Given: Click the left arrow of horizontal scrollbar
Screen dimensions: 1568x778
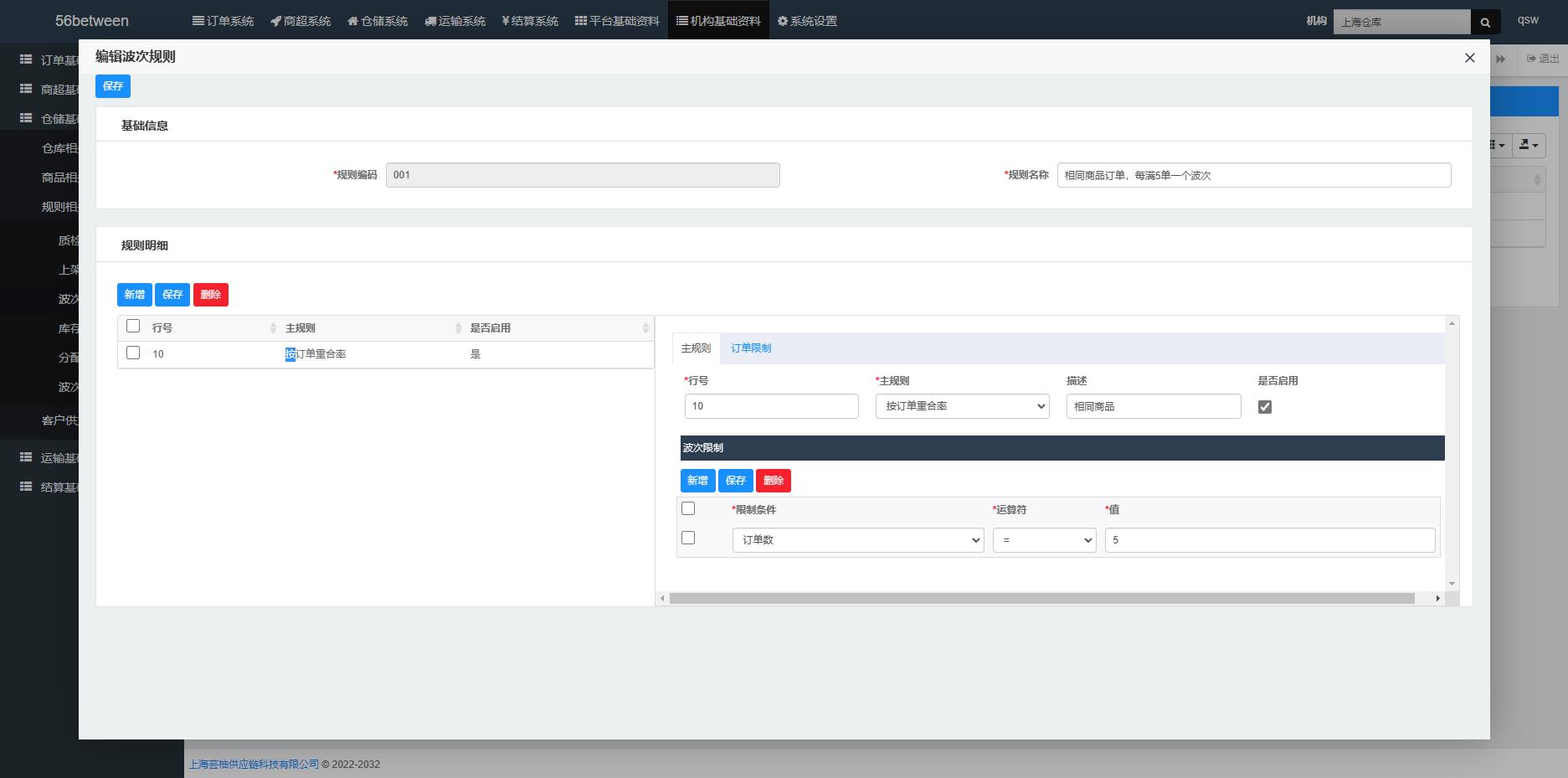Looking at the screenshot, I should (662, 599).
